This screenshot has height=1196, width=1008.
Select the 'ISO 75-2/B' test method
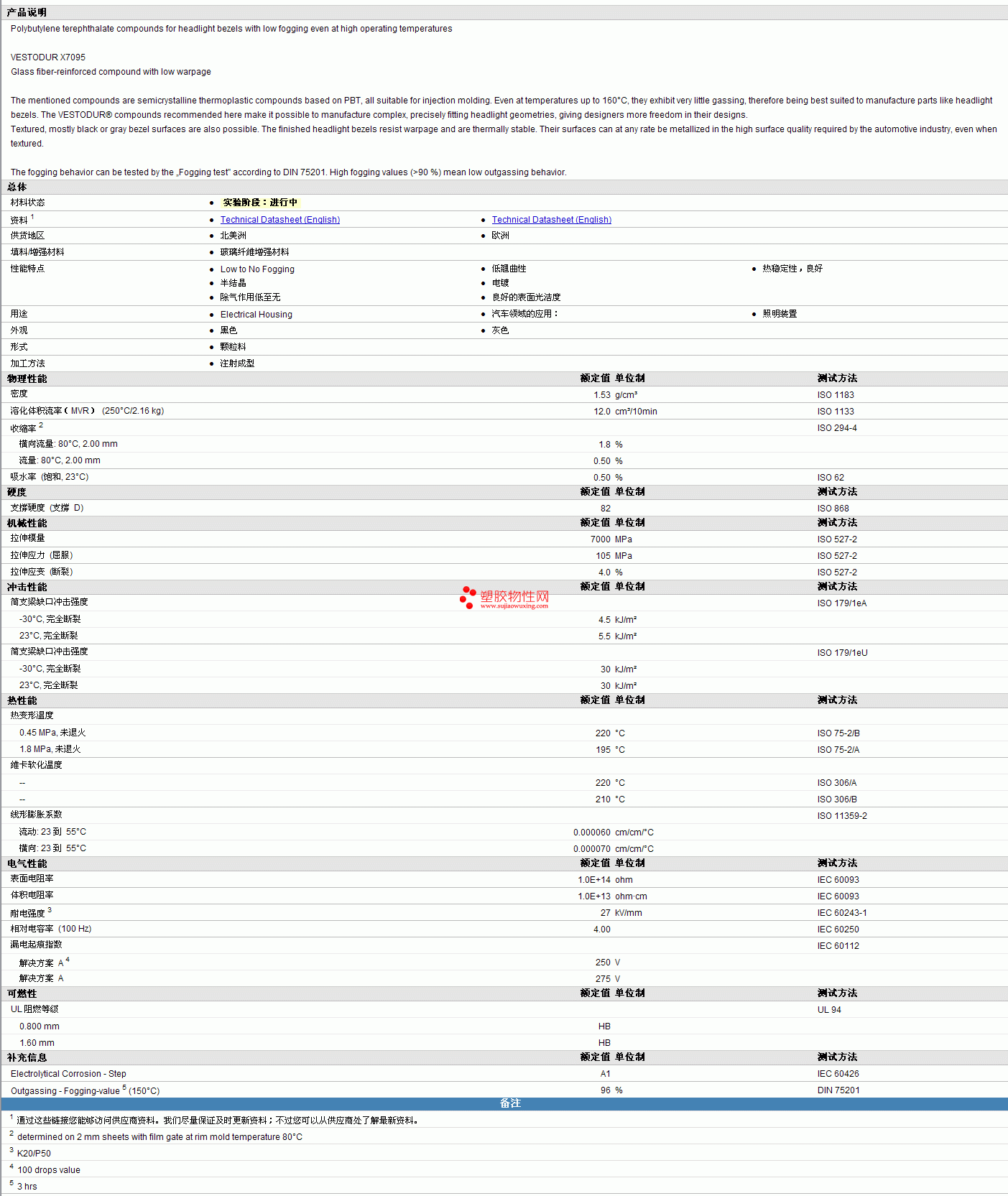click(838, 733)
